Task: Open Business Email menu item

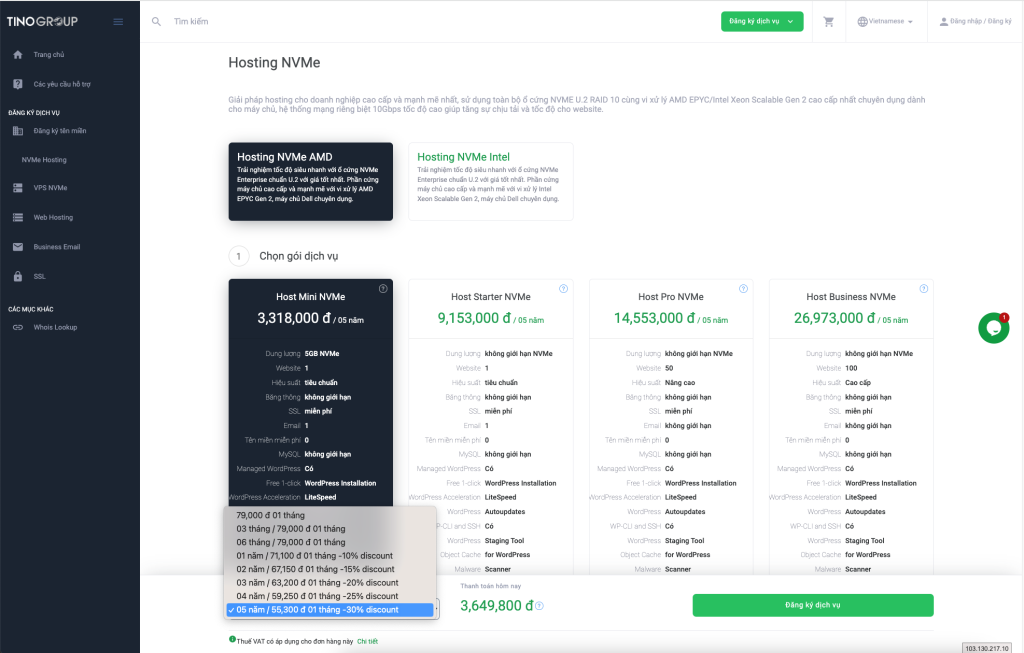Action: click(57, 247)
